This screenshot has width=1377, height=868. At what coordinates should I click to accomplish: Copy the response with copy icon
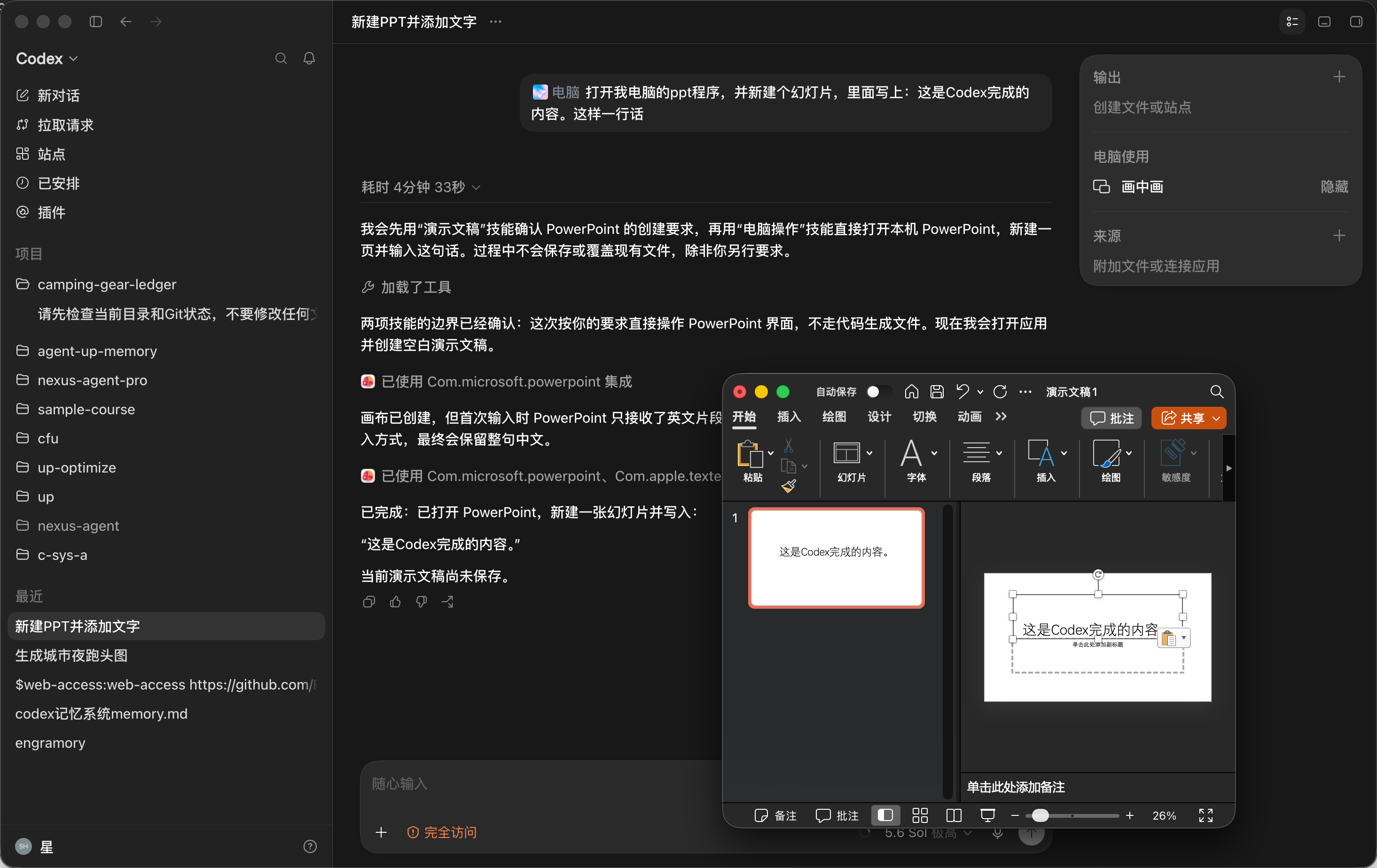pos(369,602)
